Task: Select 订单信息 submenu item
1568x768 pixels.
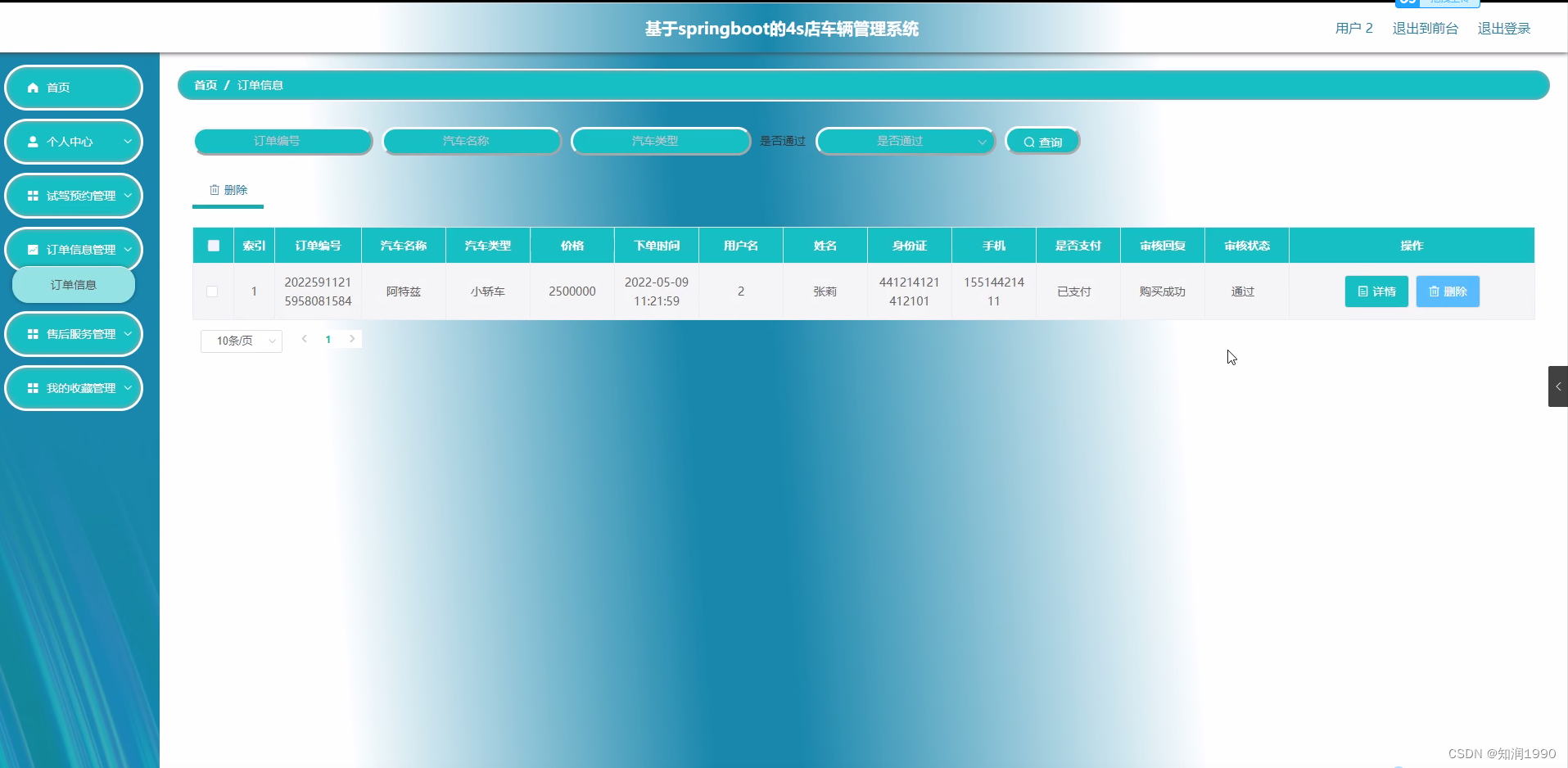Action: [x=73, y=284]
